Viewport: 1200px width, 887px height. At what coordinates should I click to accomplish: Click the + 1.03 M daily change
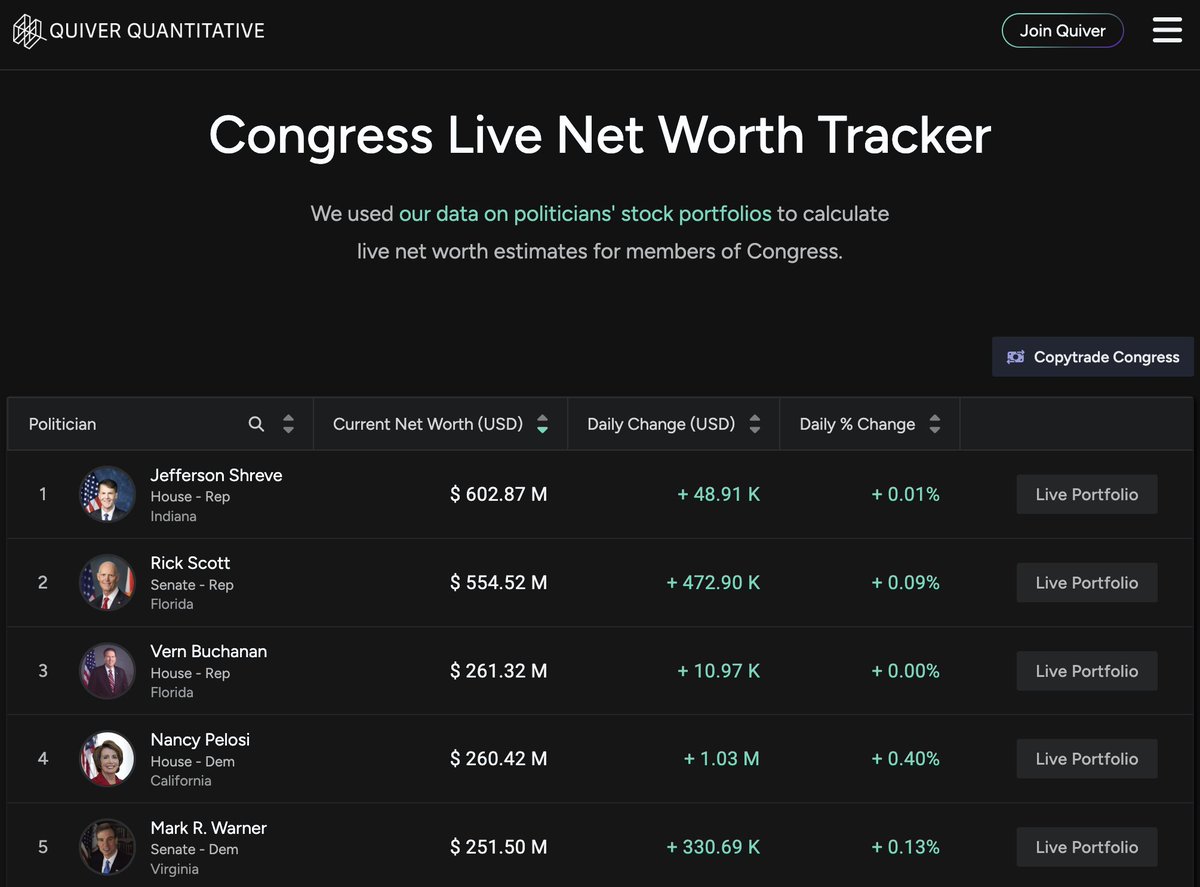(x=722, y=759)
